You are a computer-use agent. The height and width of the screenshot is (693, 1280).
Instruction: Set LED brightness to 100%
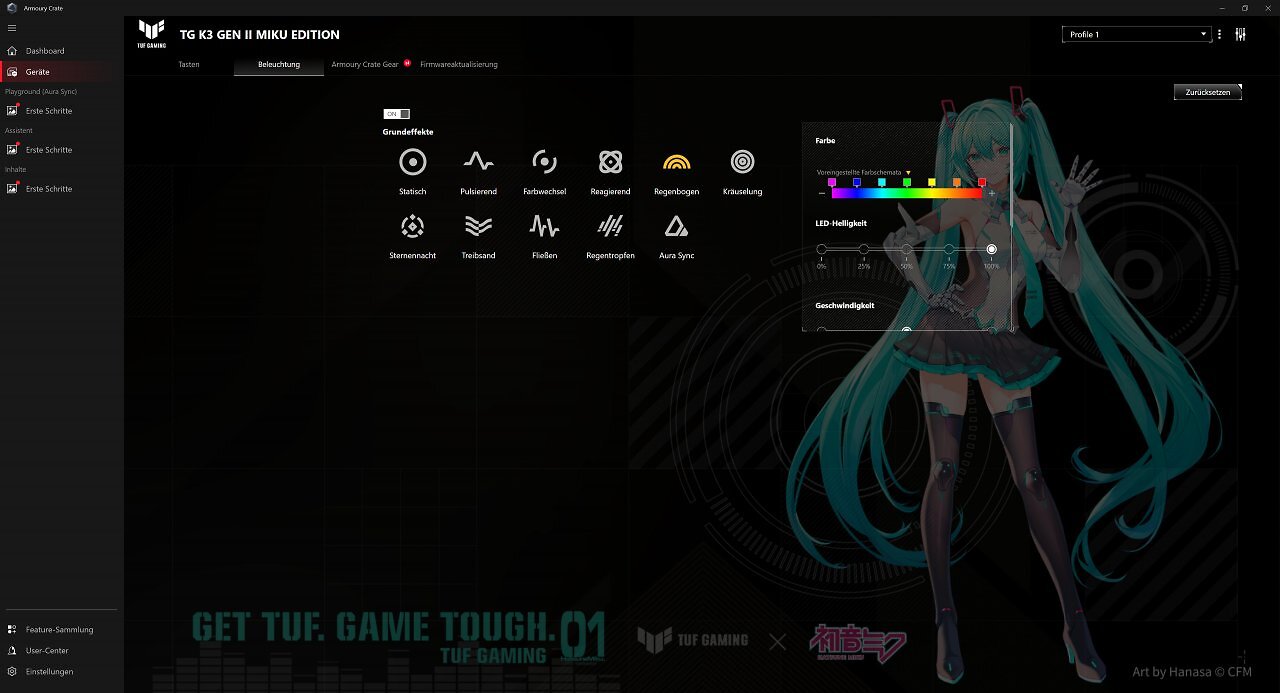click(991, 249)
